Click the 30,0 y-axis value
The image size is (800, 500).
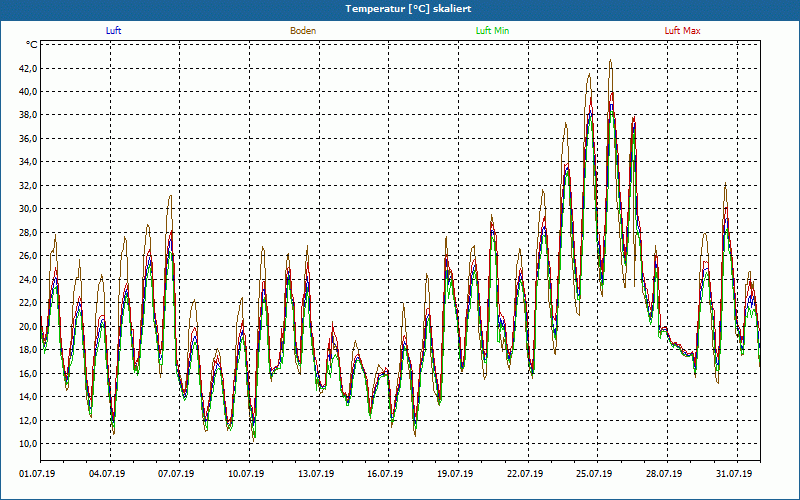pos(28,209)
